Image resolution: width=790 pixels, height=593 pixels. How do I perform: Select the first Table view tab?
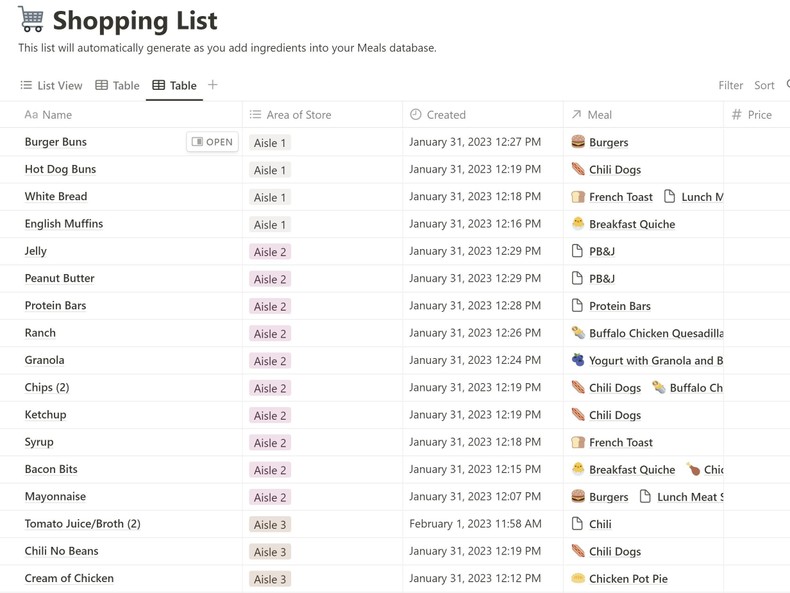(x=117, y=86)
